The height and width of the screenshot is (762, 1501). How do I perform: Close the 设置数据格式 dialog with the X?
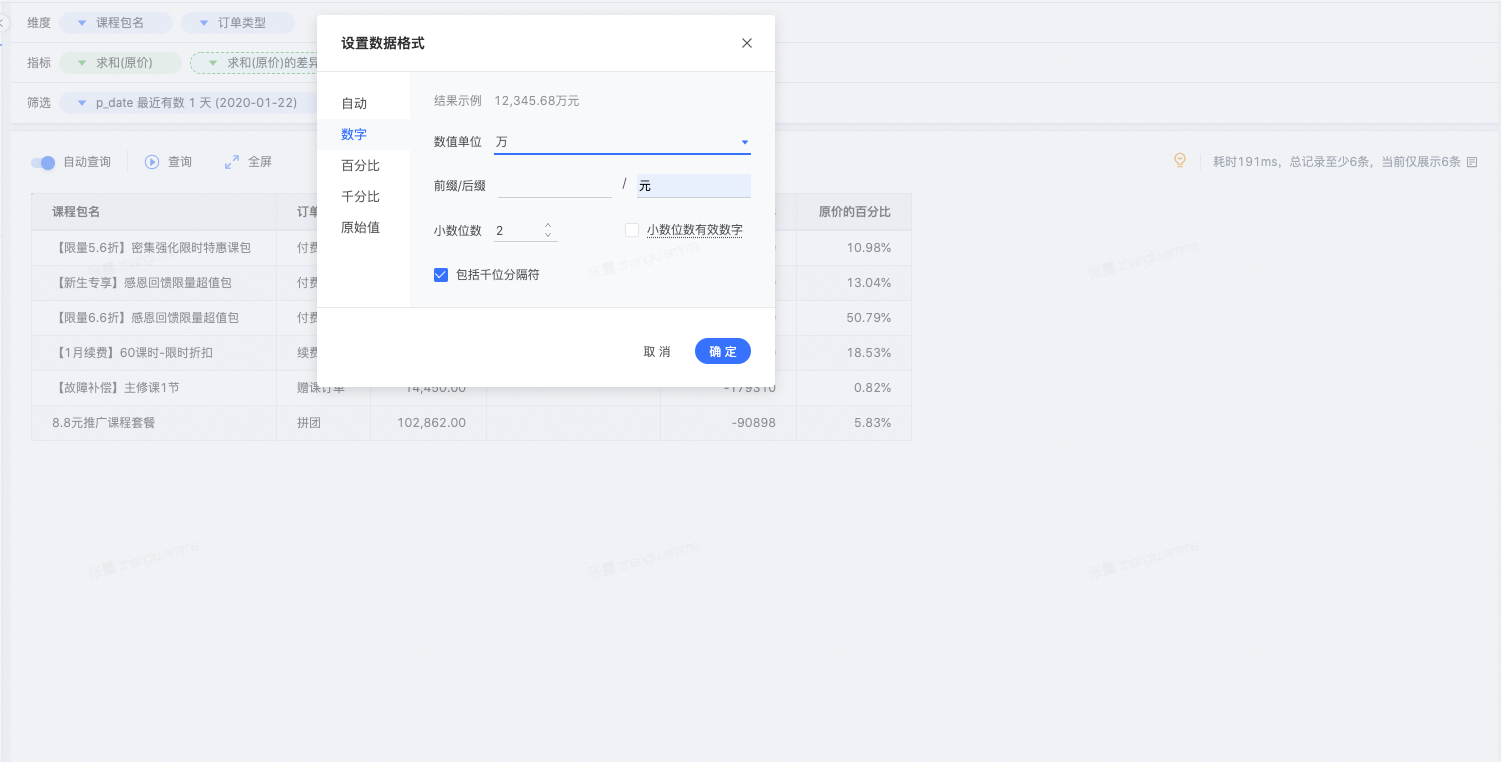click(747, 43)
